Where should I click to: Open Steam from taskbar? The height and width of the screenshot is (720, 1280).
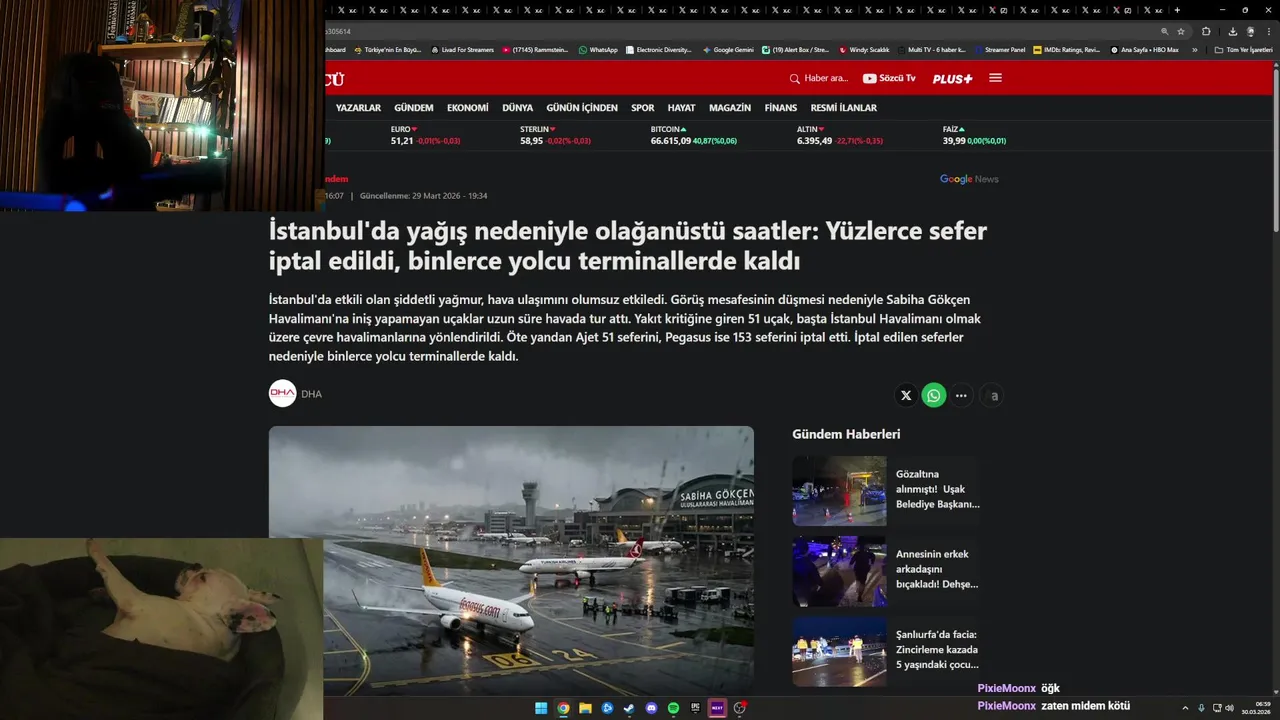pyautogui.click(x=629, y=708)
